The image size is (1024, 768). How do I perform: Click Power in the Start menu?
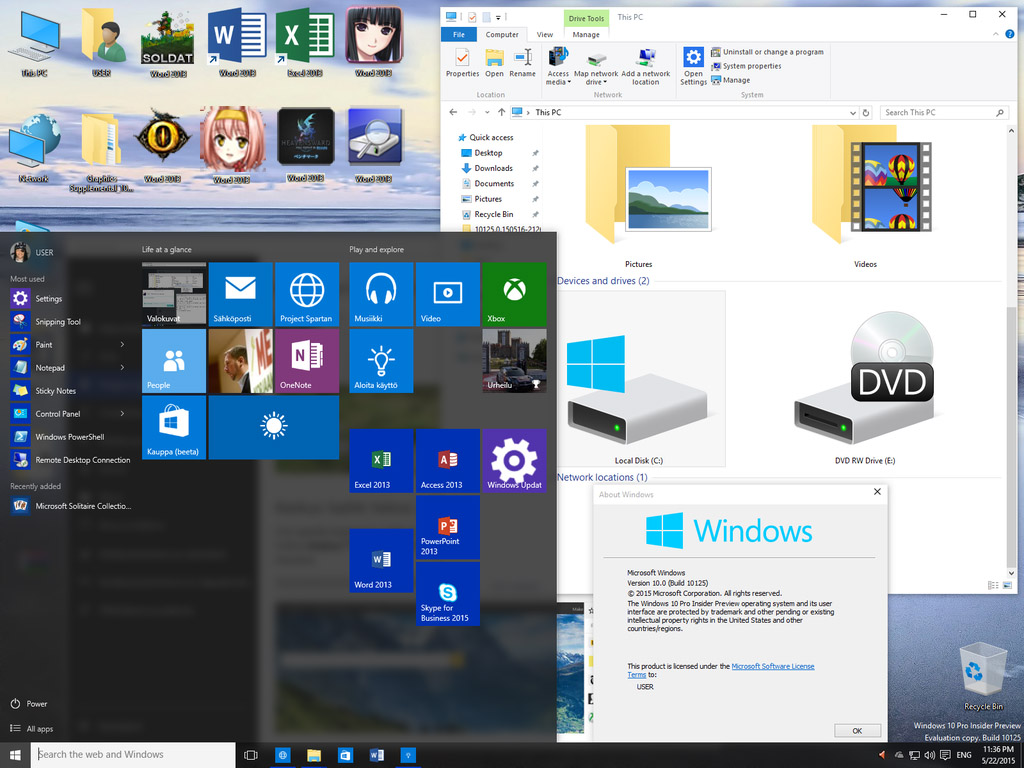coord(30,704)
